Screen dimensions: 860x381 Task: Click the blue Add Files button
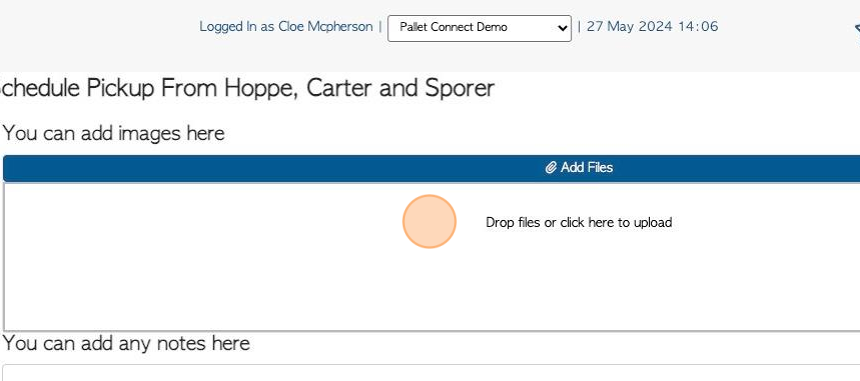click(432, 168)
